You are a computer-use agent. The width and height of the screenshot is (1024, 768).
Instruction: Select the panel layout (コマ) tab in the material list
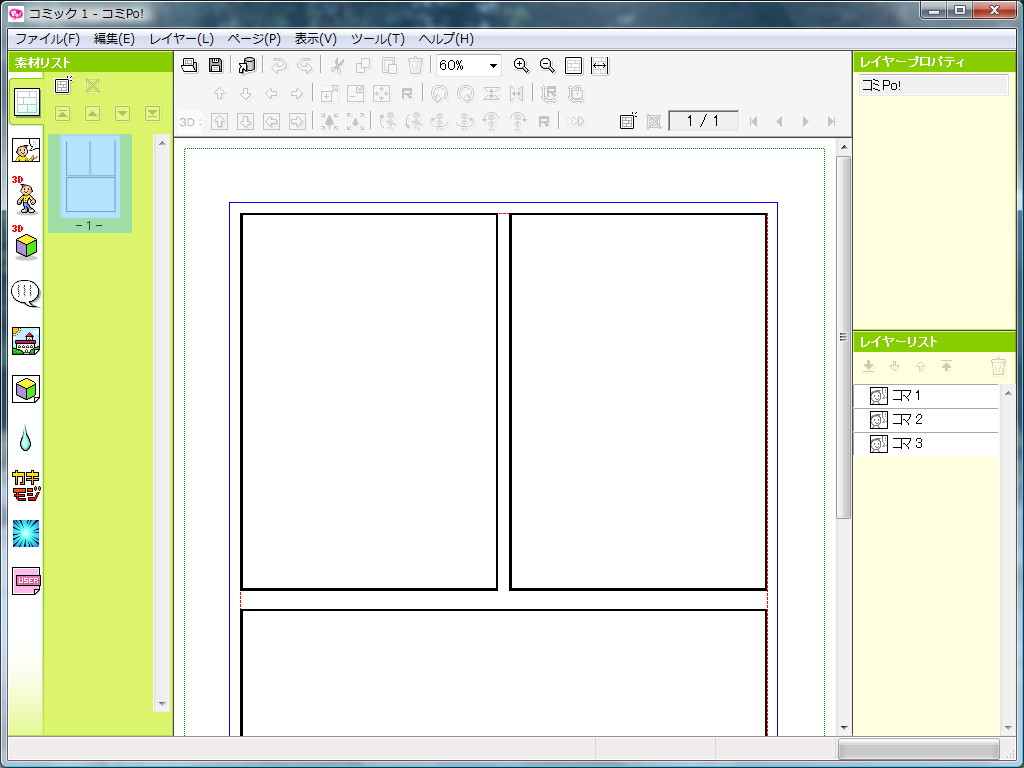(x=27, y=102)
